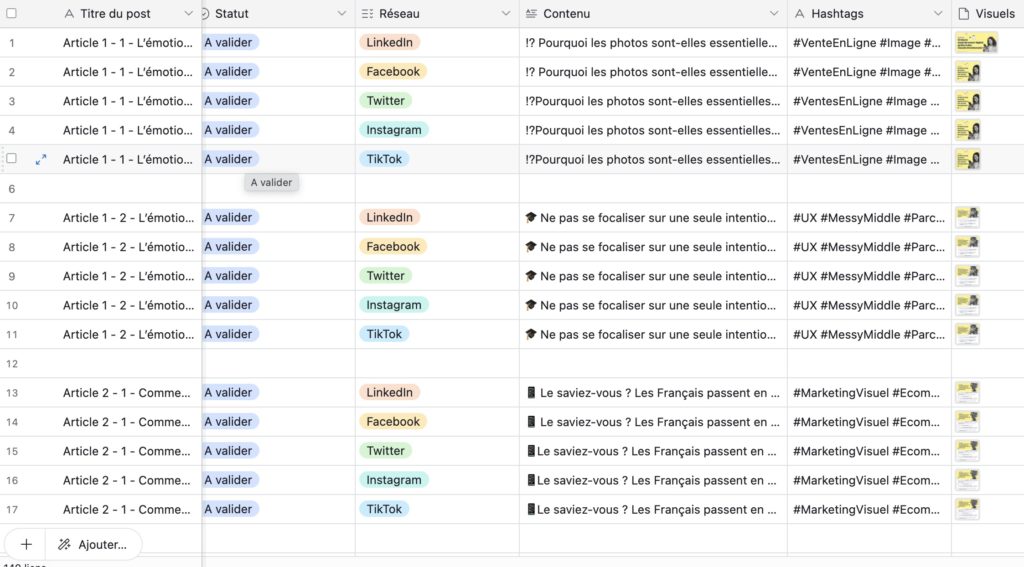Select the #MarketingVisuel cell in row 15

coord(869,451)
